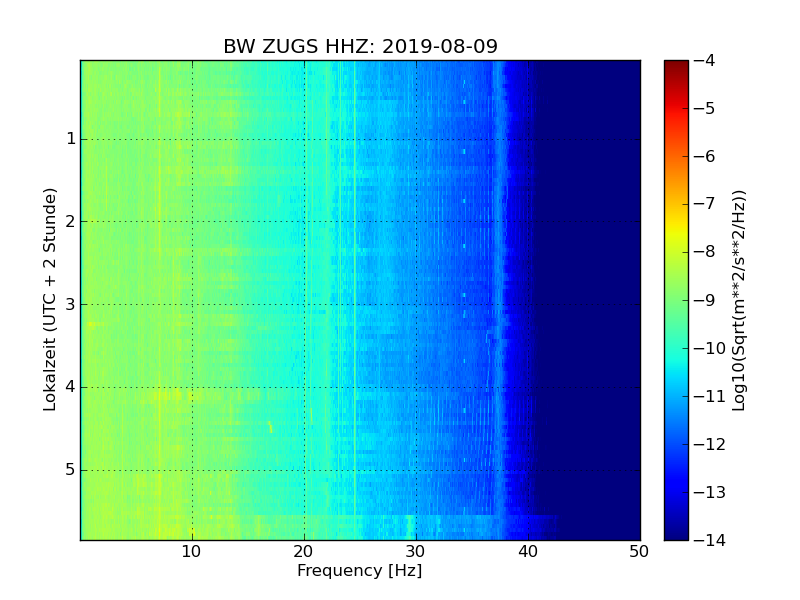This screenshot has width=800, height=600.
Task: Click the y-axis tick label 1
Action: click(x=71, y=139)
